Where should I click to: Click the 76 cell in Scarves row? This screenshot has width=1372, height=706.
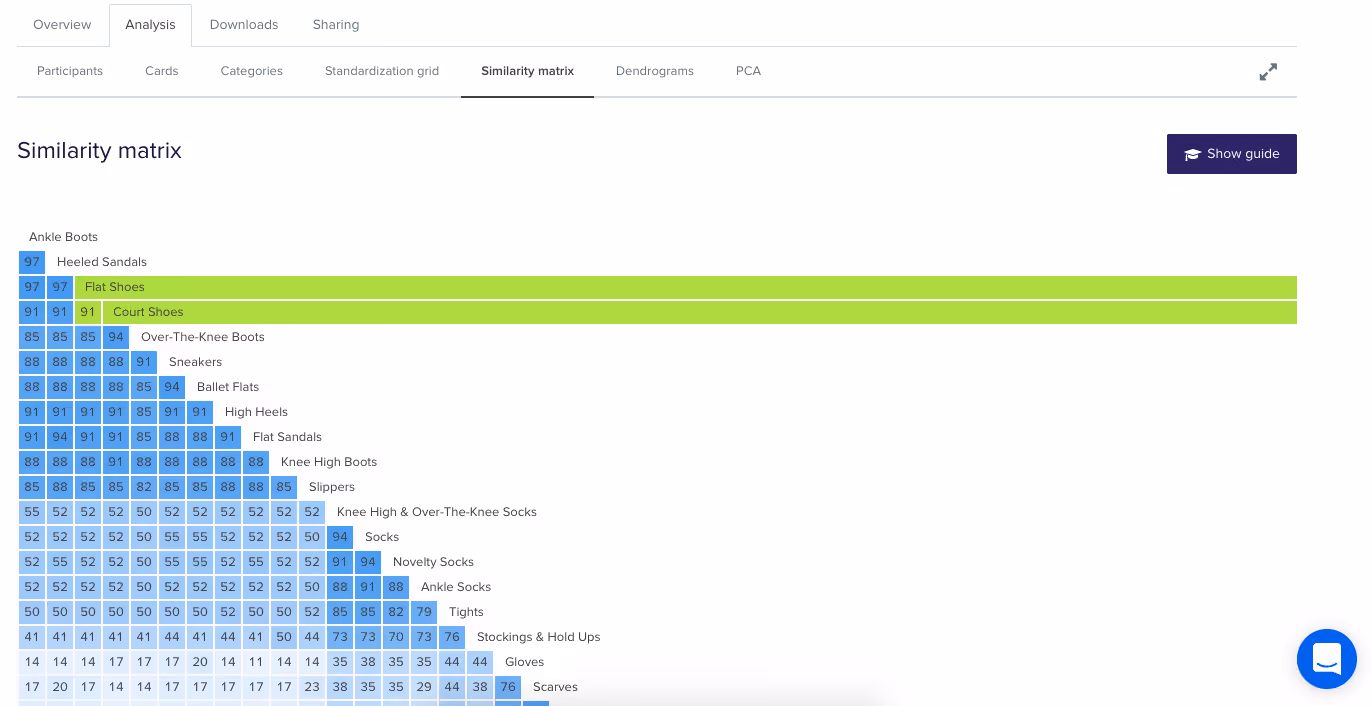tap(508, 687)
